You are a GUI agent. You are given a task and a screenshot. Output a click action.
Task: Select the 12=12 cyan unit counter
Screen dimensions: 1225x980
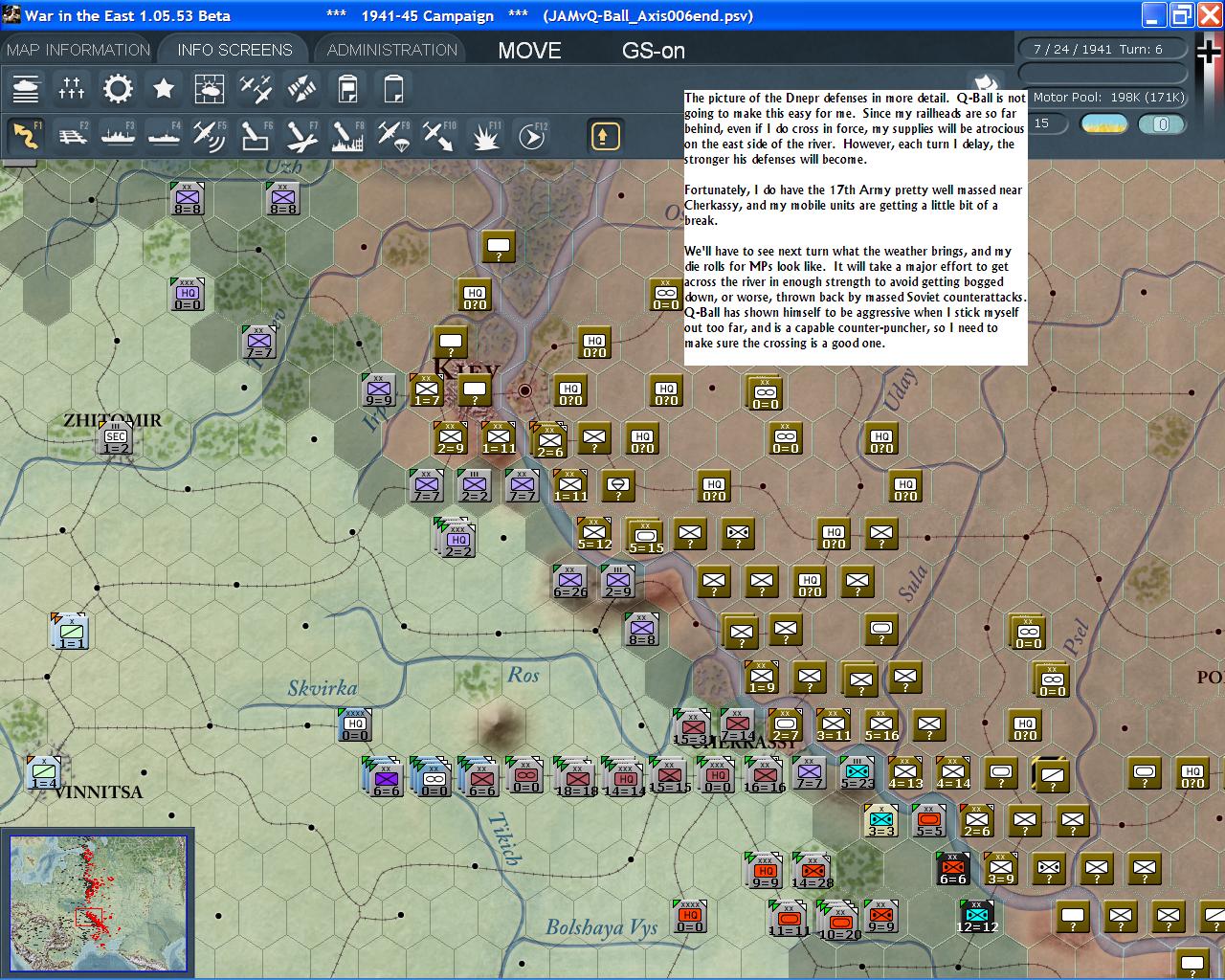[x=977, y=918]
